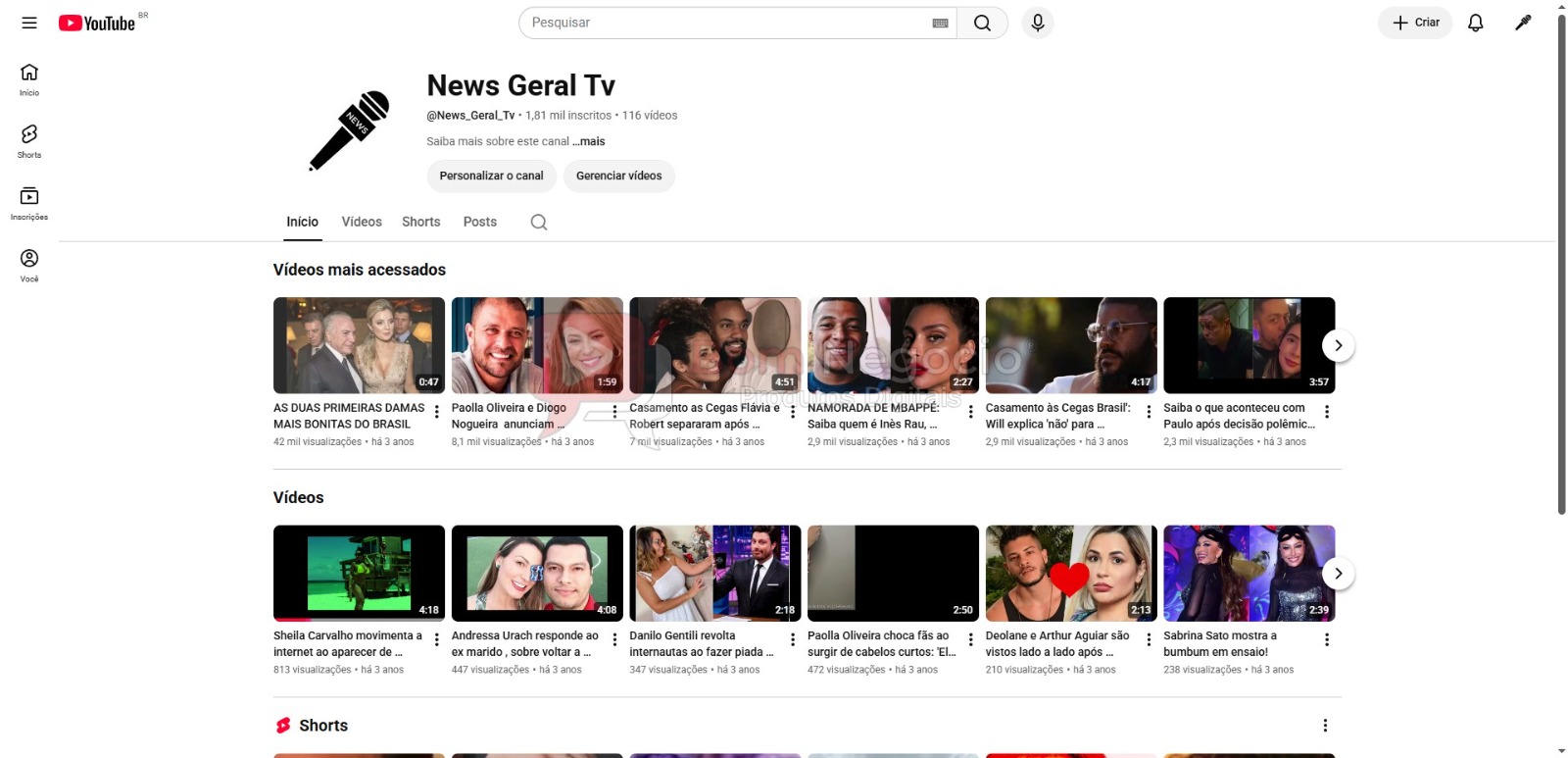Play NAMORADA DE MBAPPÉ thumbnail
The height and width of the screenshot is (758, 1568).
pos(893,345)
